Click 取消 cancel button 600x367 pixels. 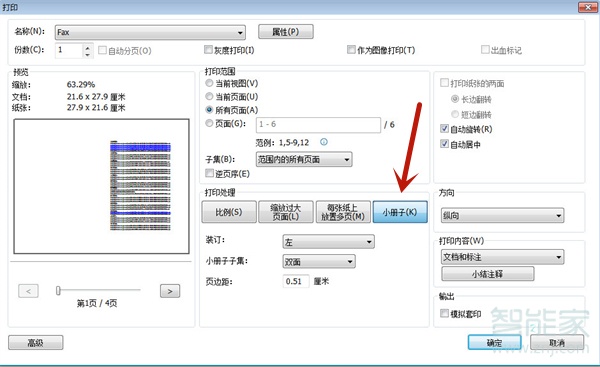557,343
